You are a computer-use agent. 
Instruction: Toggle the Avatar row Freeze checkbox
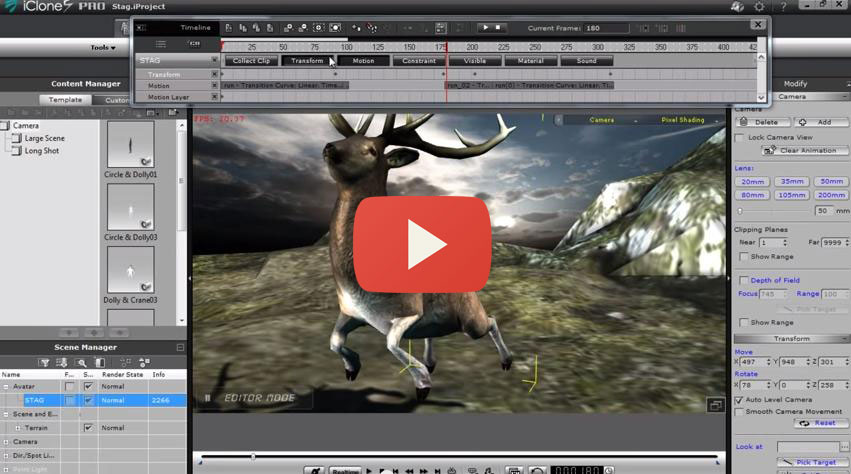pyautogui.click(x=69, y=386)
